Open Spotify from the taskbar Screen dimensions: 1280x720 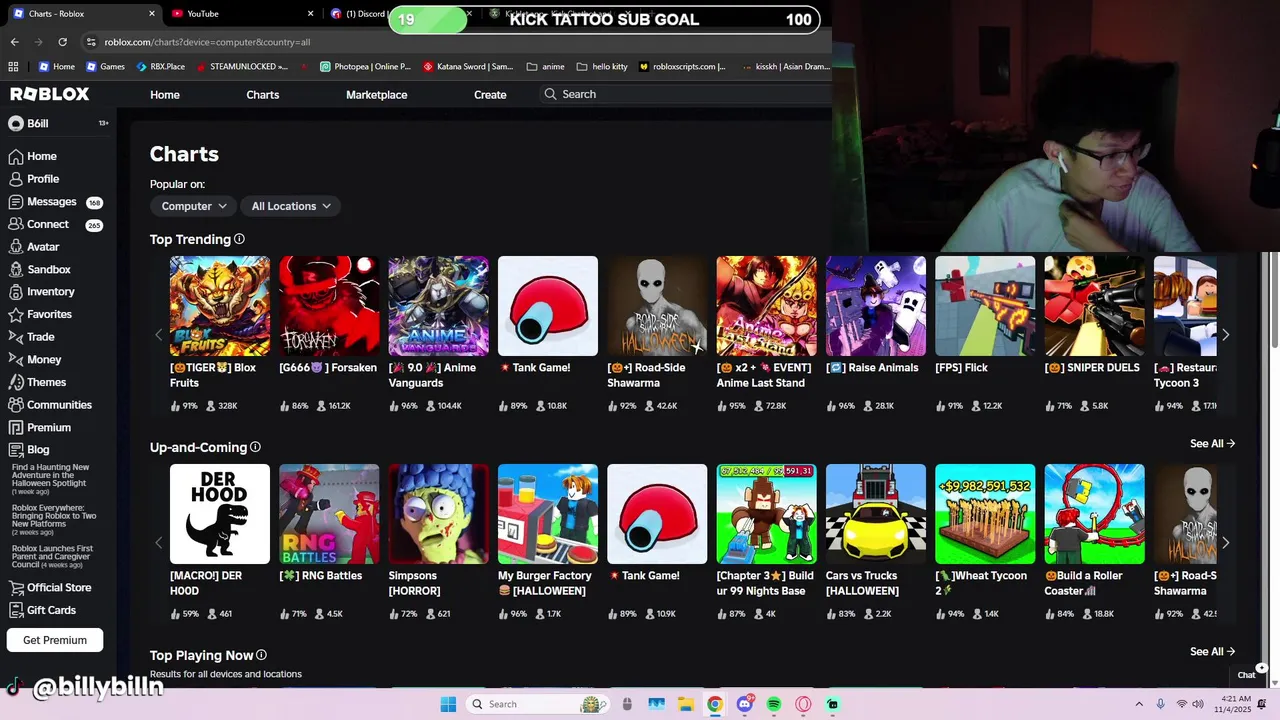click(774, 704)
